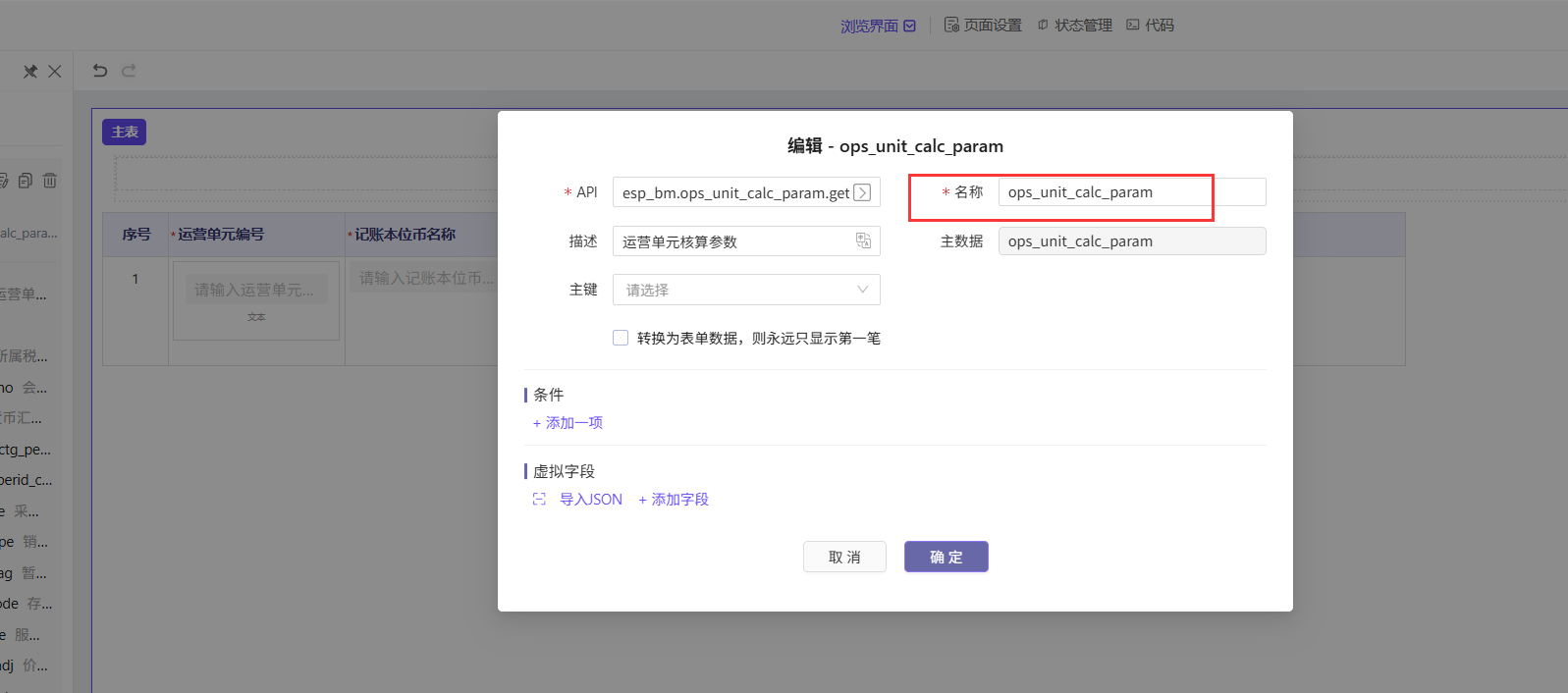Select left panel item ending 所属税...
Image resolution: width=1568 pixels, height=693 pixels.
tap(24, 356)
